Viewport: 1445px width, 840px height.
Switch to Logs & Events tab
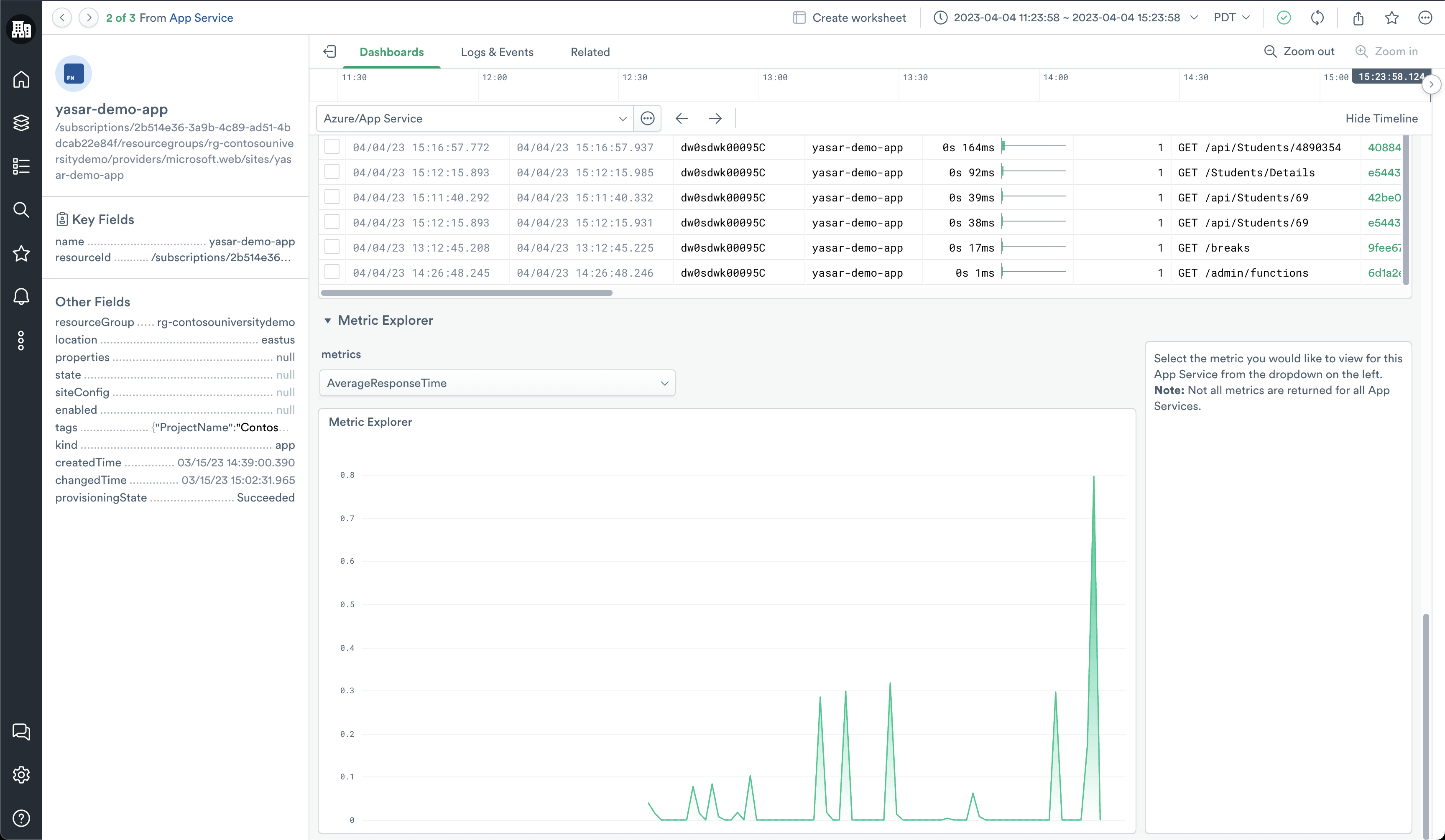[497, 51]
